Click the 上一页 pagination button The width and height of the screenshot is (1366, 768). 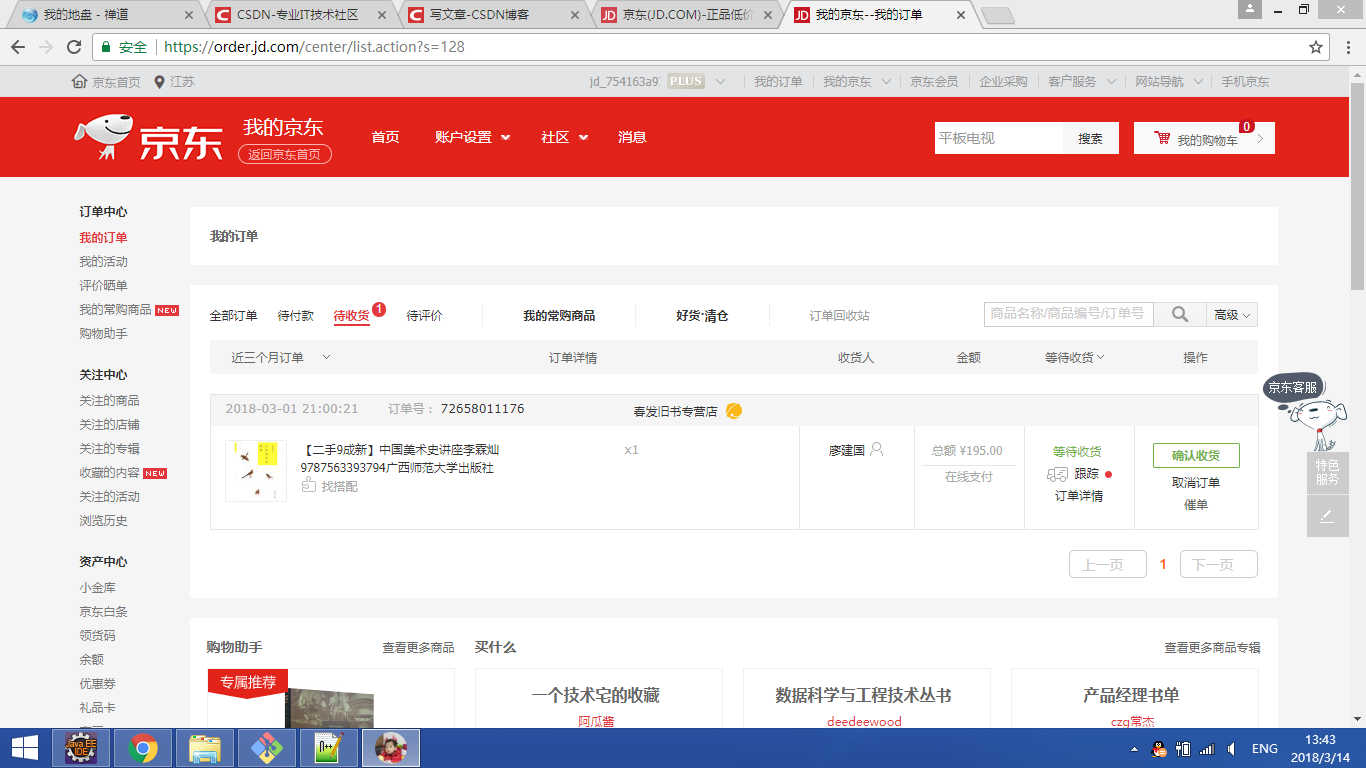point(1108,564)
